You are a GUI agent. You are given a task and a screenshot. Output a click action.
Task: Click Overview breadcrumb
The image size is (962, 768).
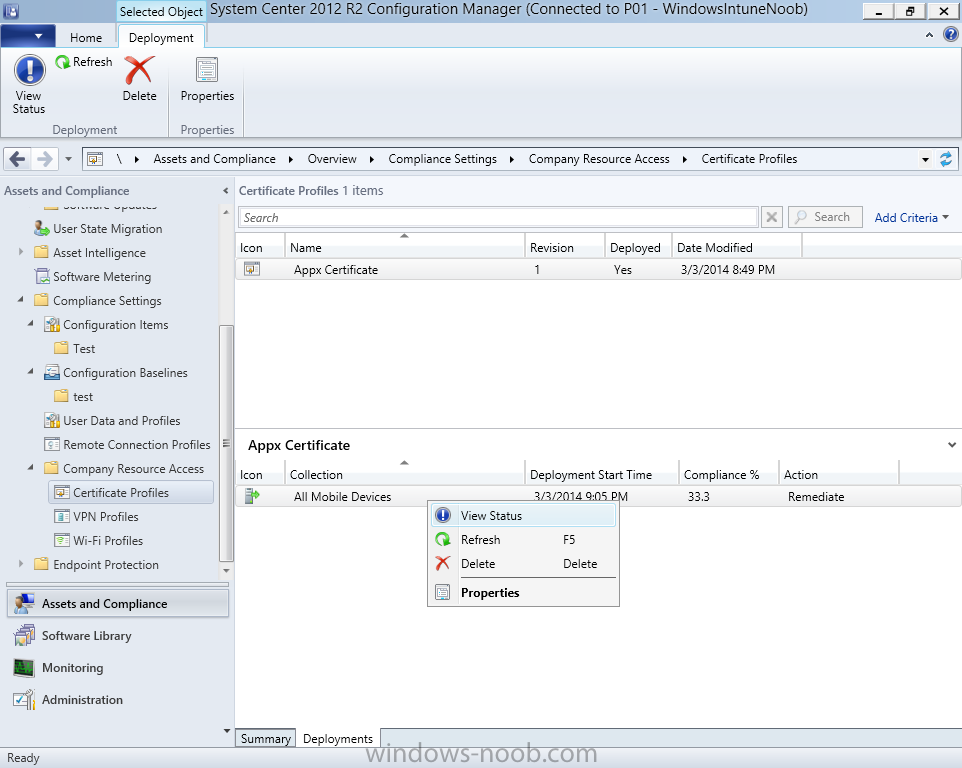332,159
